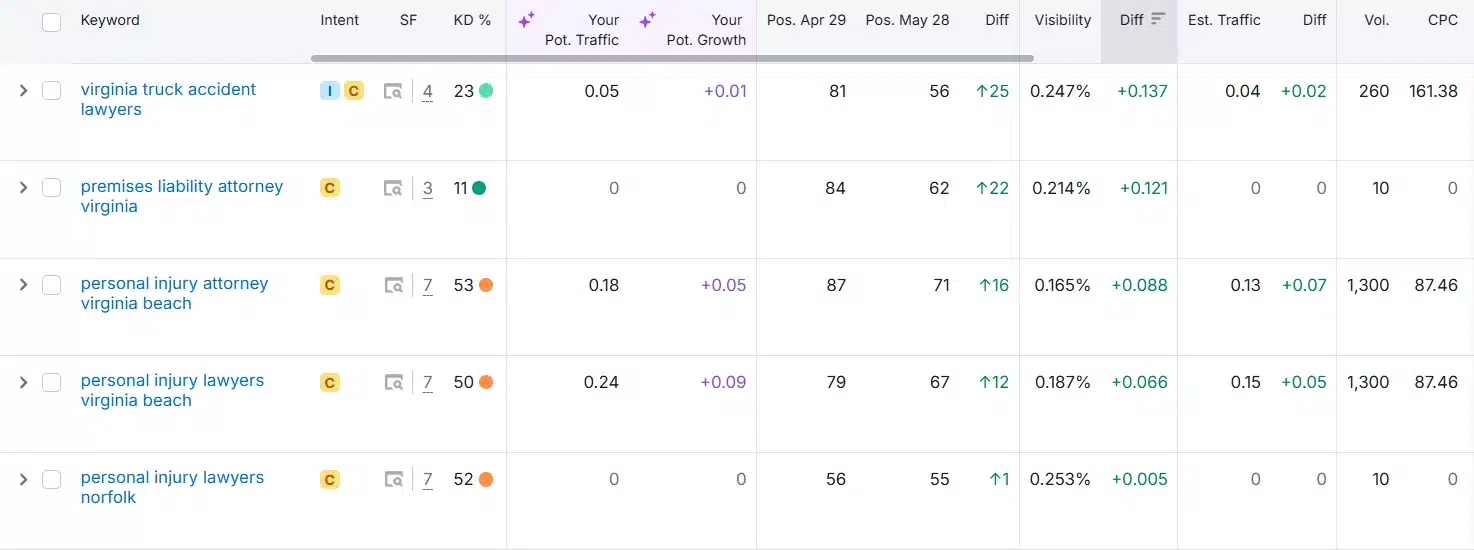View SERP icon for personal injury lawyers norfolk
This screenshot has height=550, width=1474.
click(394, 480)
